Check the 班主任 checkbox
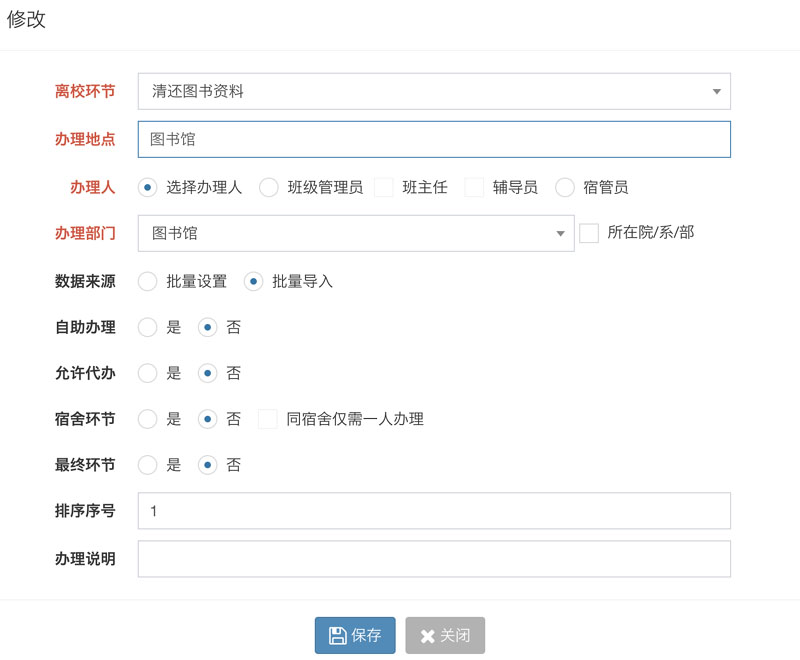The height and width of the screenshot is (660, 800). coord(384,187)
